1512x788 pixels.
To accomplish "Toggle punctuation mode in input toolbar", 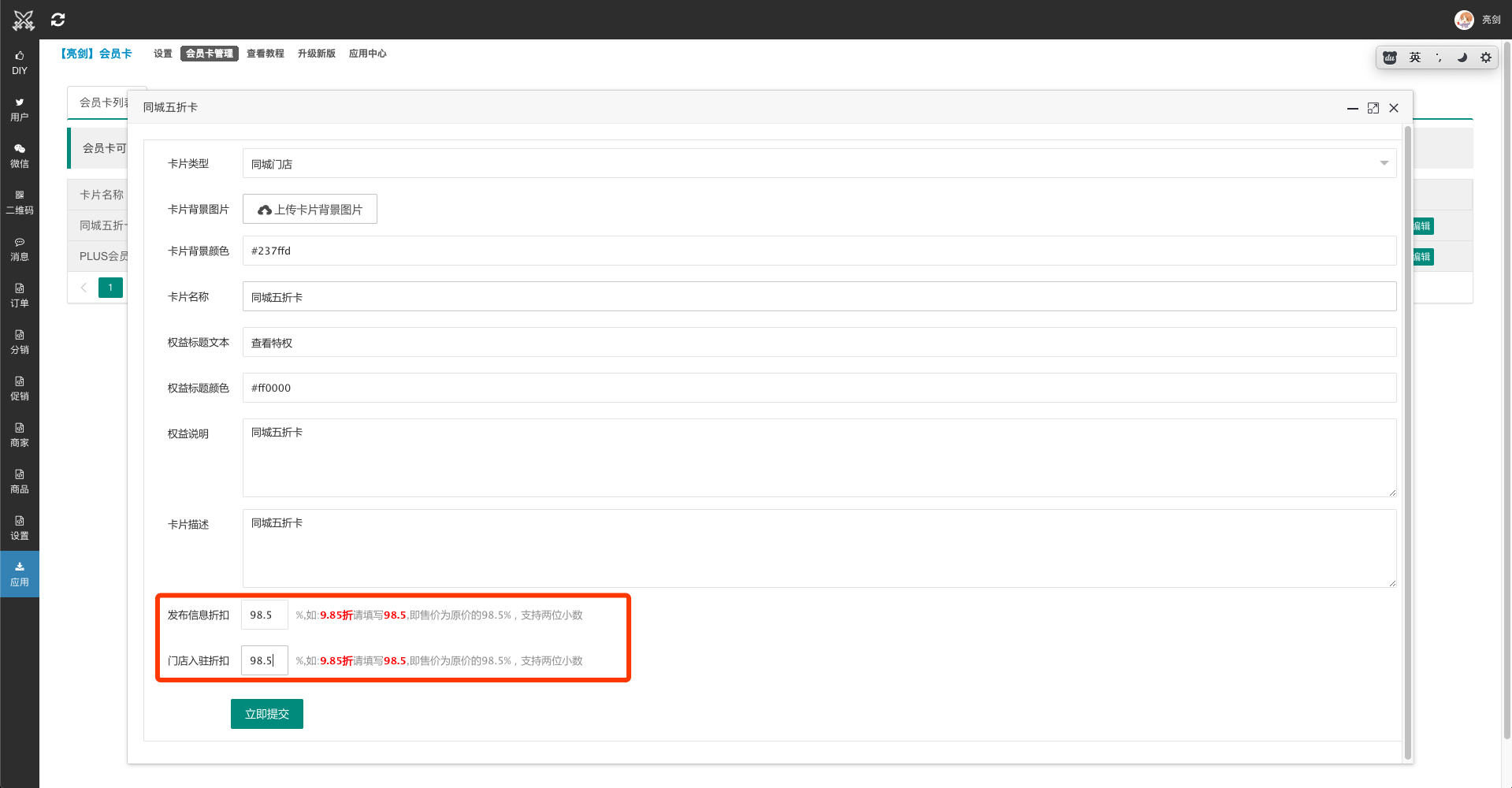I will pos(1439,58).
